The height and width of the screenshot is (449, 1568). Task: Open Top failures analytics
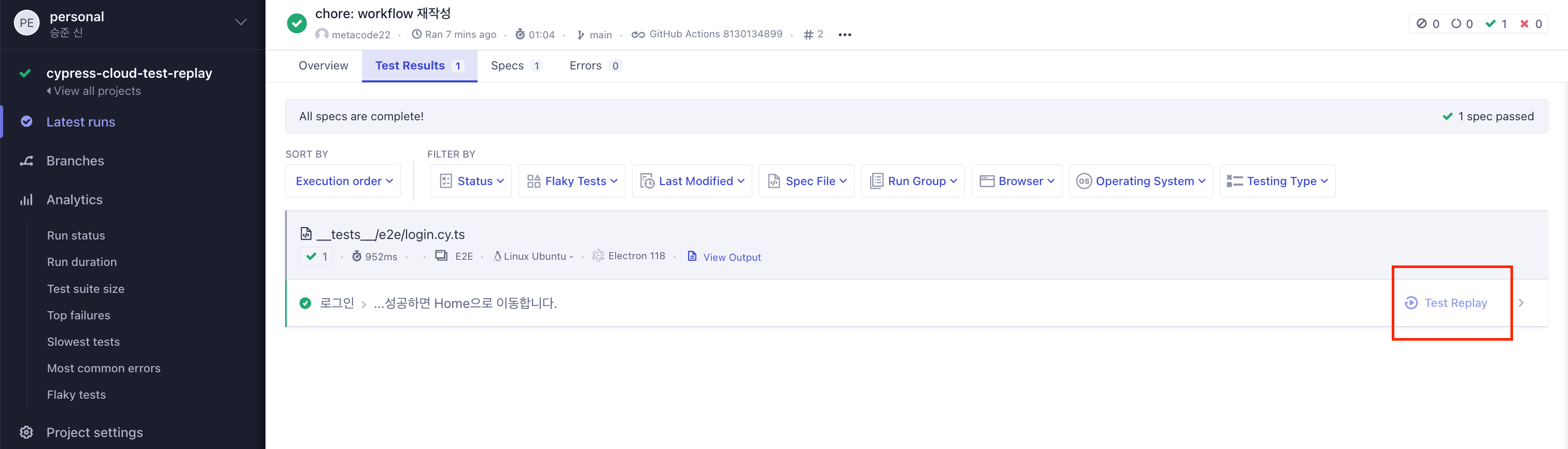(x=78, y=315)
